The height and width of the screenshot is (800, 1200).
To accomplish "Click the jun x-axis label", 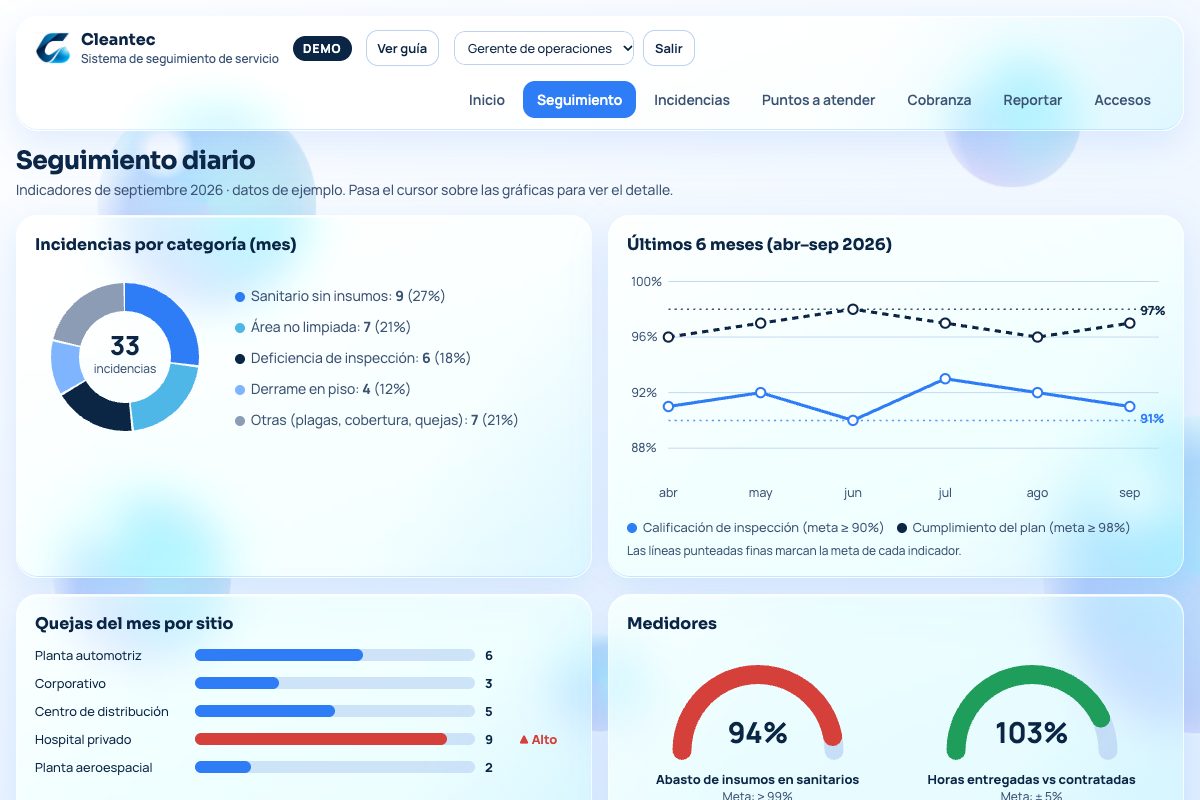I will 853,493.
